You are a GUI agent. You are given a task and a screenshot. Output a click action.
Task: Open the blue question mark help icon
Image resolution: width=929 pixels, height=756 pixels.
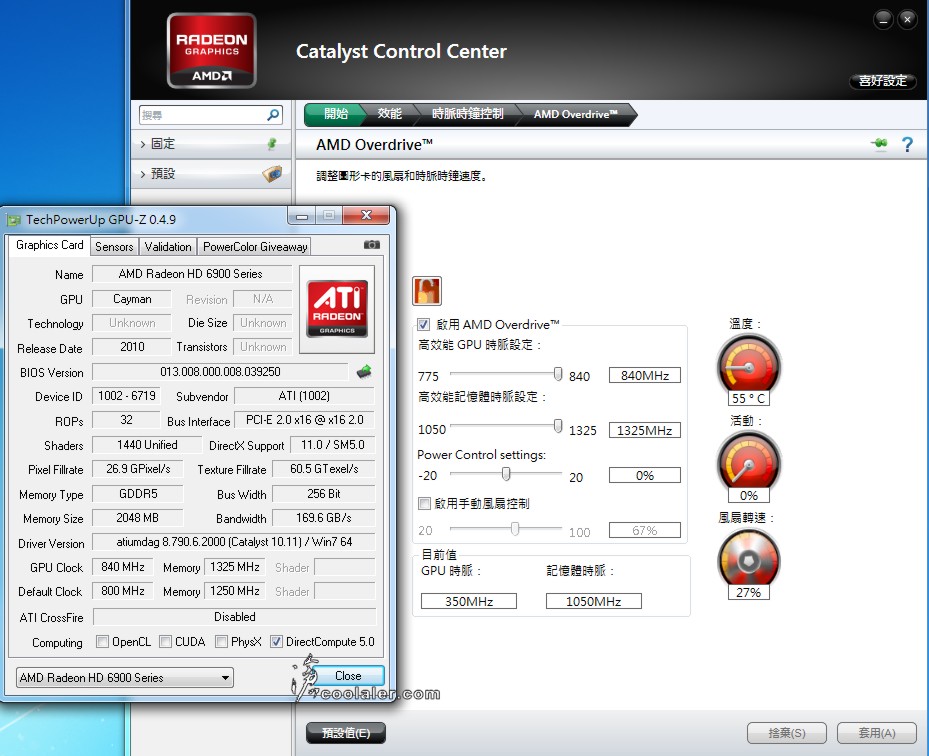click(x=907, y=144)
